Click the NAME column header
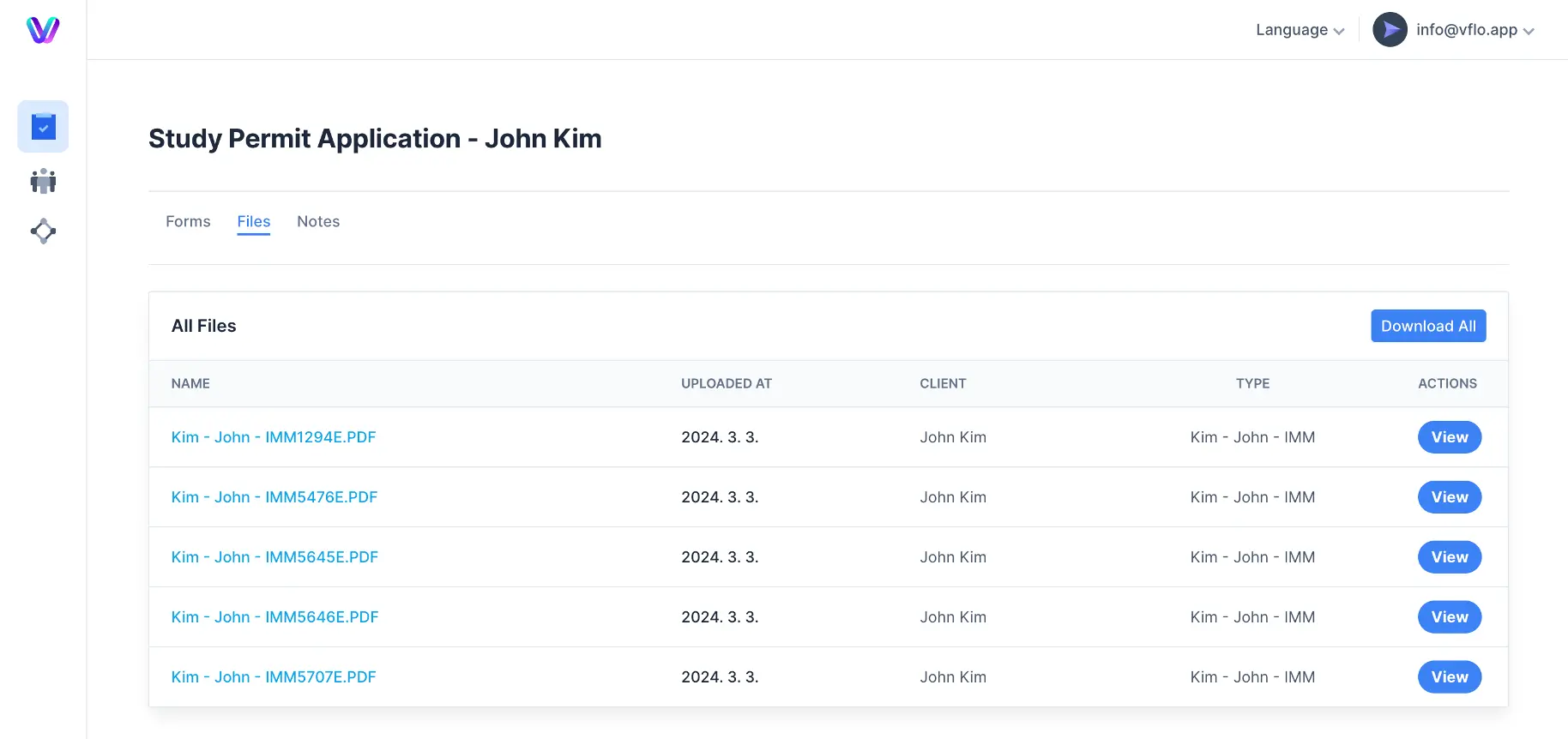Image resolution: width=1568 pixels, height=739 pixels. click(x=190, y=383)
